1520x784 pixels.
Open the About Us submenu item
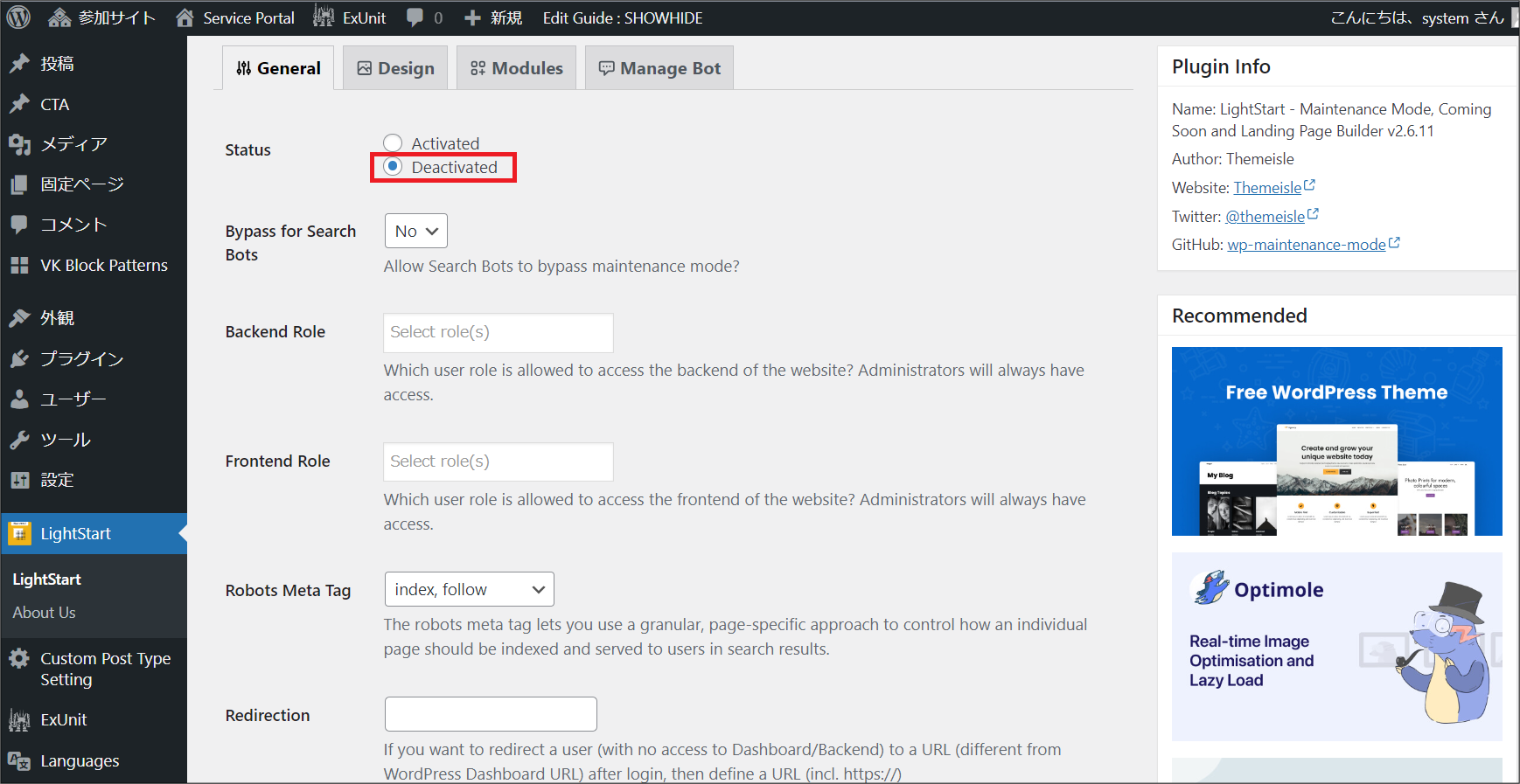[45, 613]
